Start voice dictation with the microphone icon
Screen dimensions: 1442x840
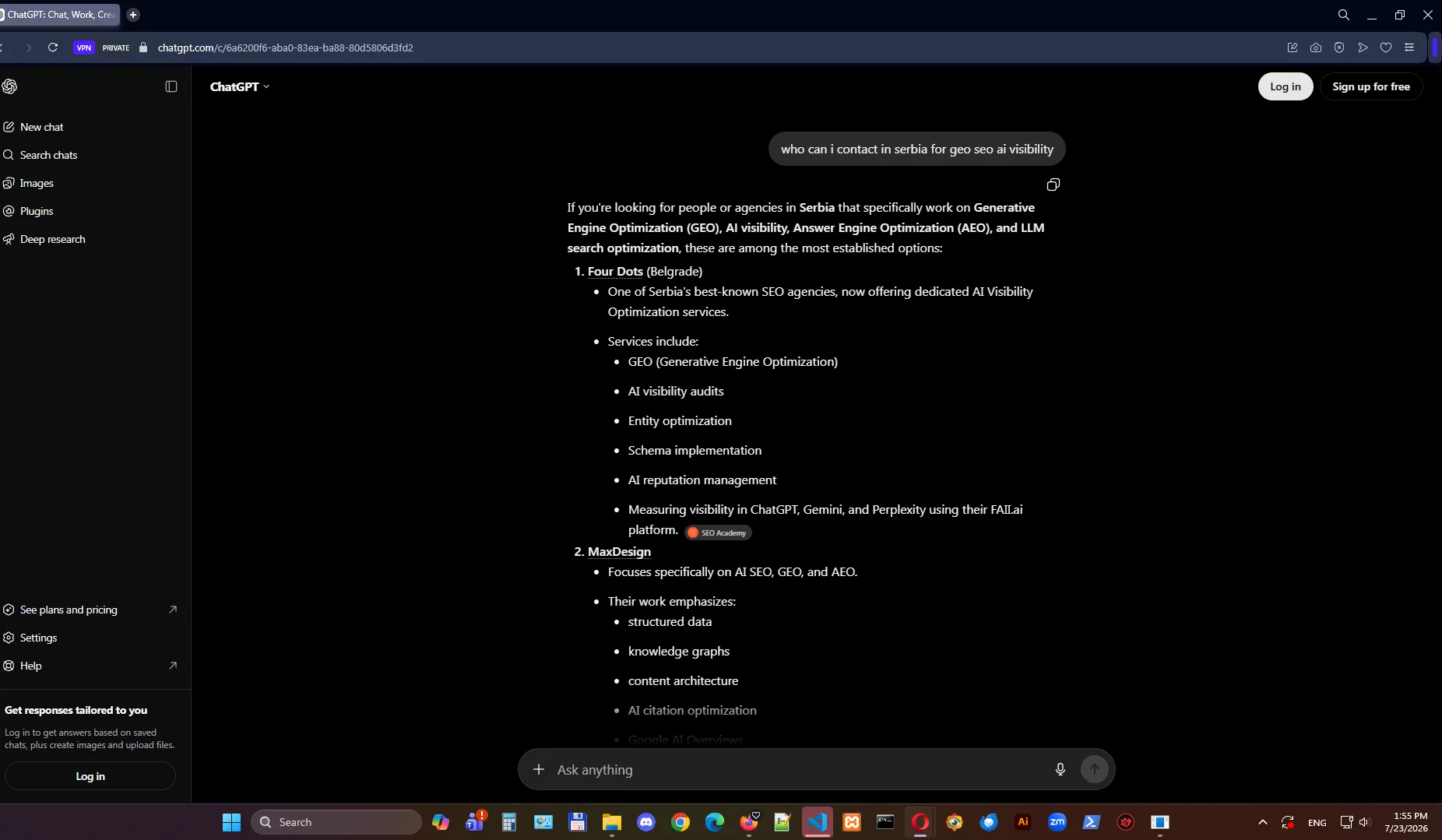[x=1060, y=769]
